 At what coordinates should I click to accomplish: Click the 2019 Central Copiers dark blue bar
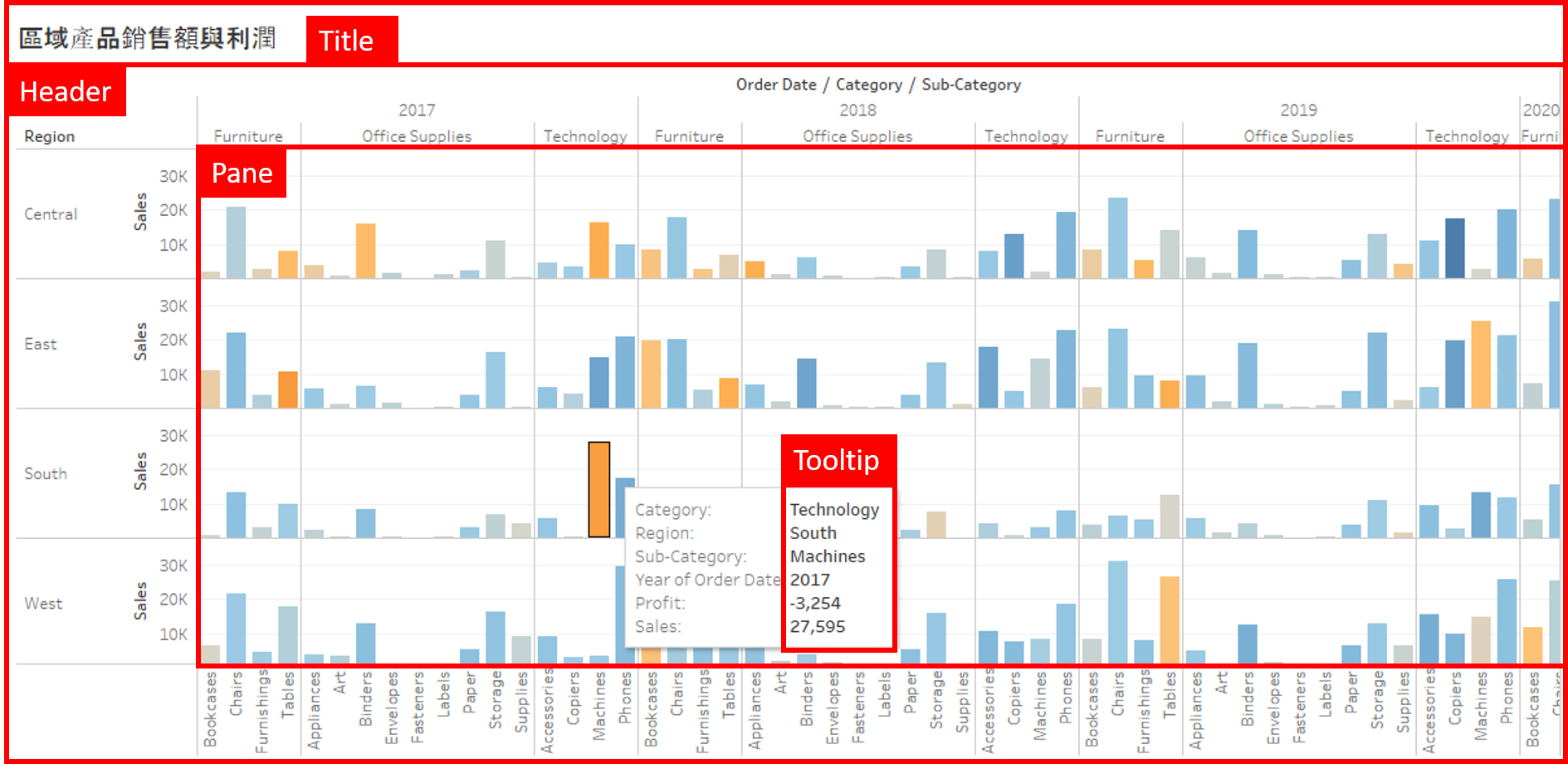1454,248
